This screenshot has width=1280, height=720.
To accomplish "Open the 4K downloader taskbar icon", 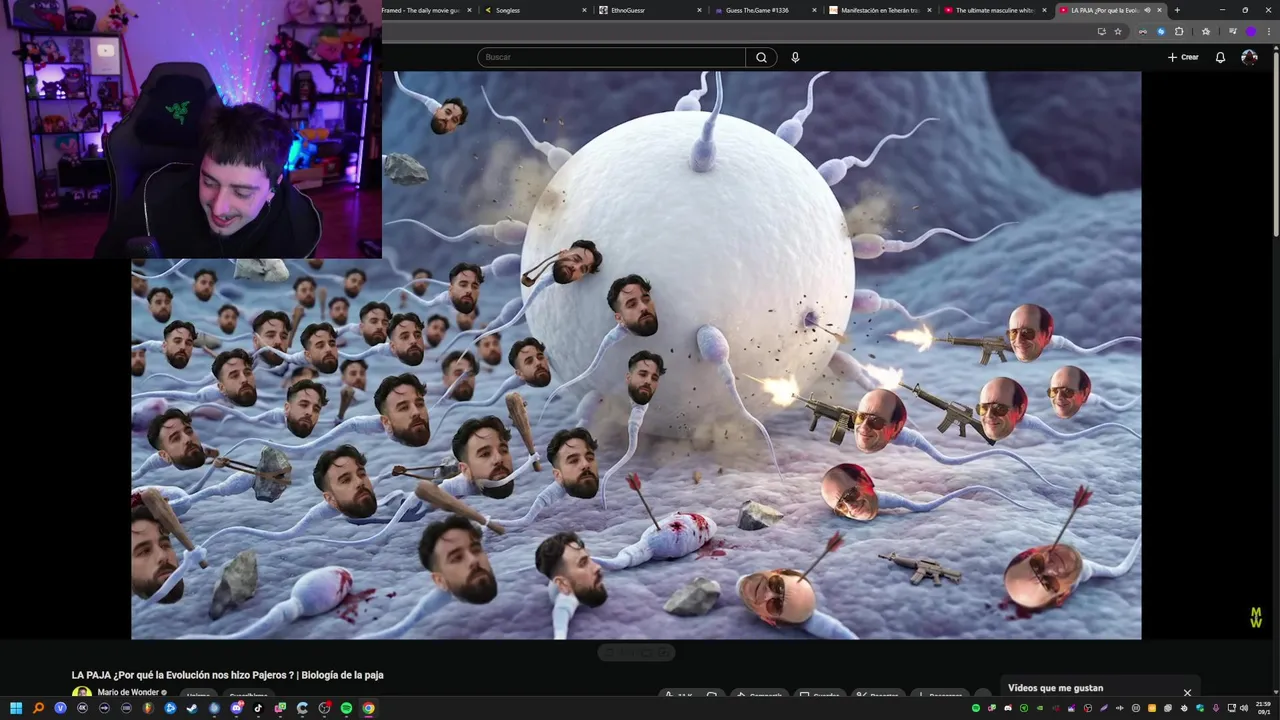I will (82, 708).
